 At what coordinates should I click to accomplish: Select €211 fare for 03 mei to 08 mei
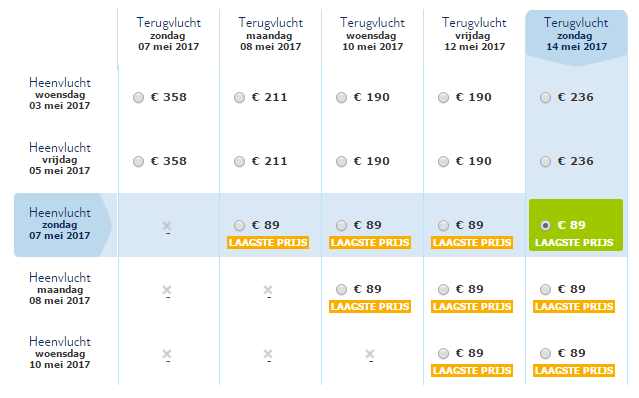pyautogui.click(x=240, y=98)
